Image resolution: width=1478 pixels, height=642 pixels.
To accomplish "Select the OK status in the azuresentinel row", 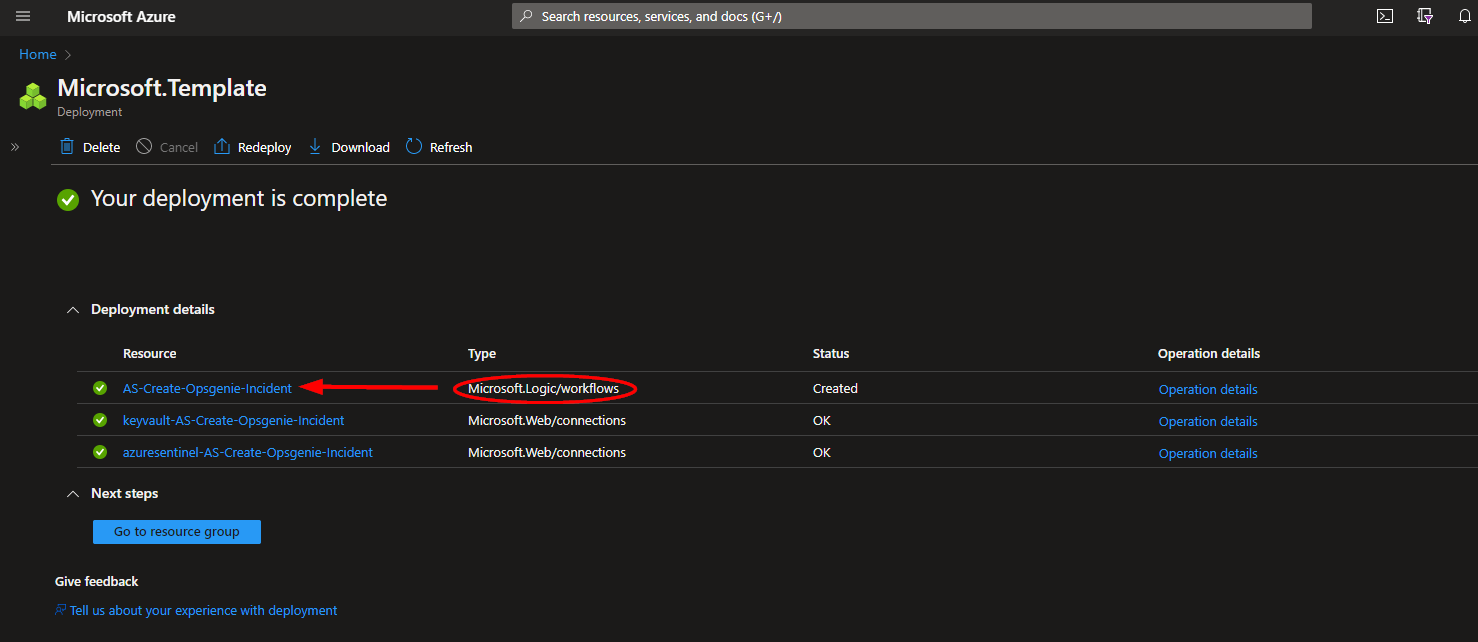I will tap(822, 453).
